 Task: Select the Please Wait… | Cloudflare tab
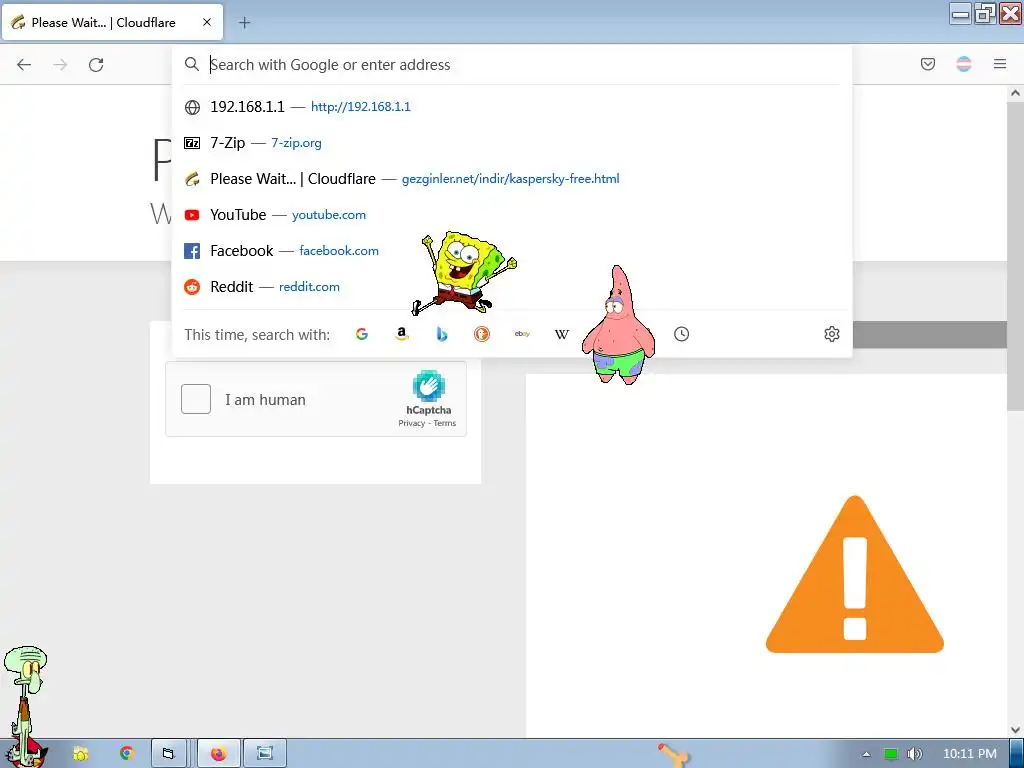coord(112,22)
